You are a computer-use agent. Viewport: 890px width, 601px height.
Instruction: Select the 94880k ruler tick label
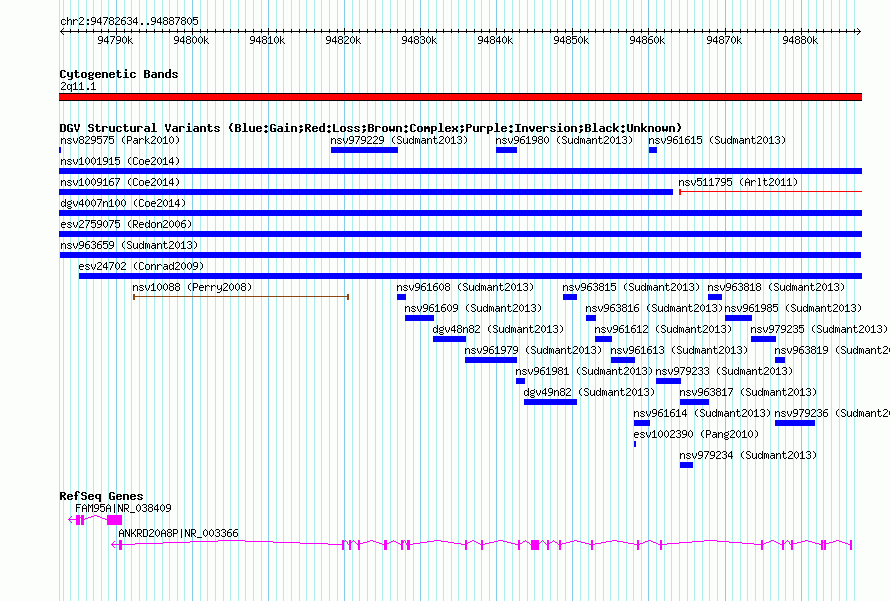800,40
